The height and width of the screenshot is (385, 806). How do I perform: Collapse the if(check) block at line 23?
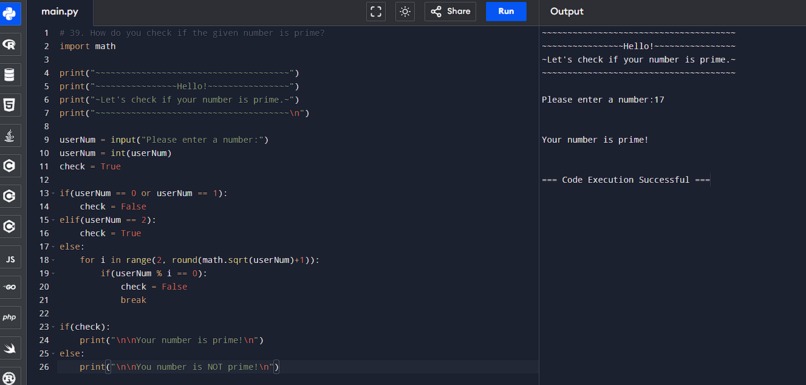[x=53, y=327]
